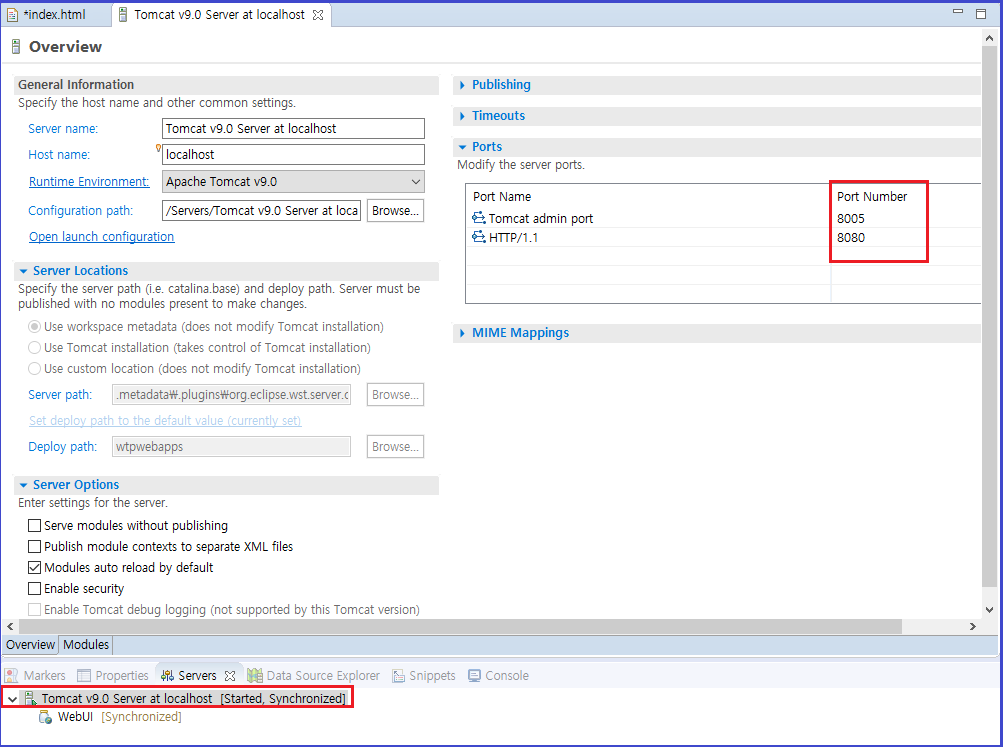This screenshot has width=1003, height=747.
Task: Select Use custom location radio button
Action: point(35,369)
